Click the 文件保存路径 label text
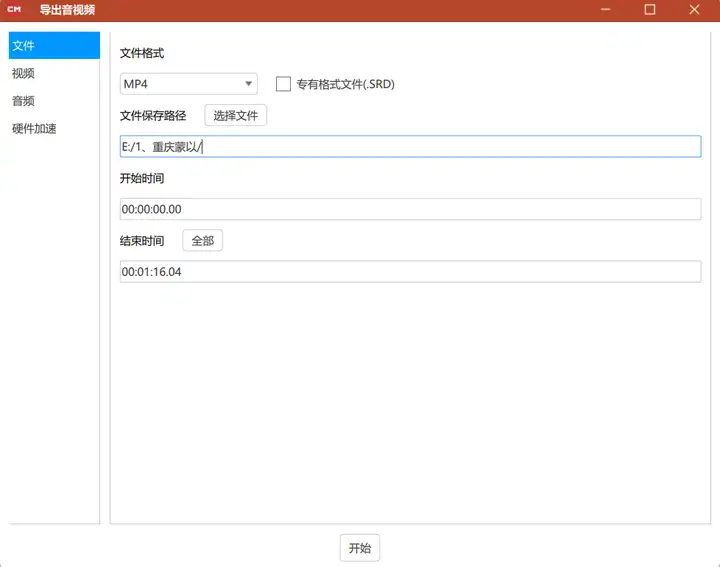The width and height of the screenshot is (720, 567). pyautogui.click(x=153, y=116)
